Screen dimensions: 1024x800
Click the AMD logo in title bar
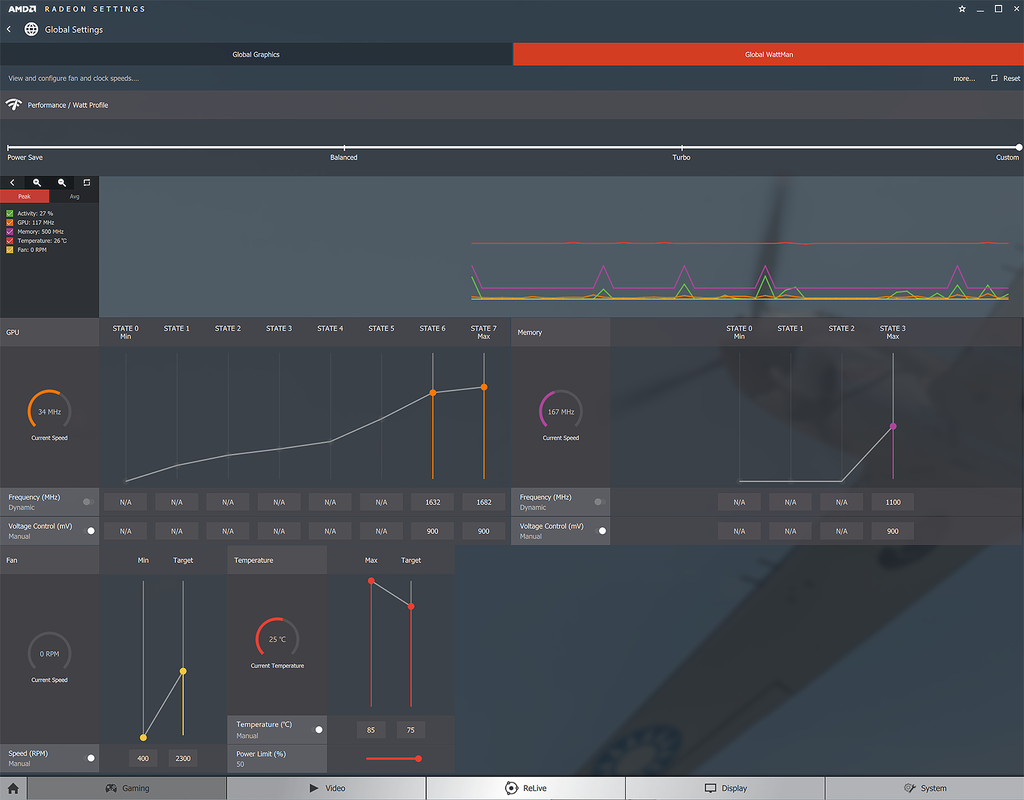tap(22, 8)
